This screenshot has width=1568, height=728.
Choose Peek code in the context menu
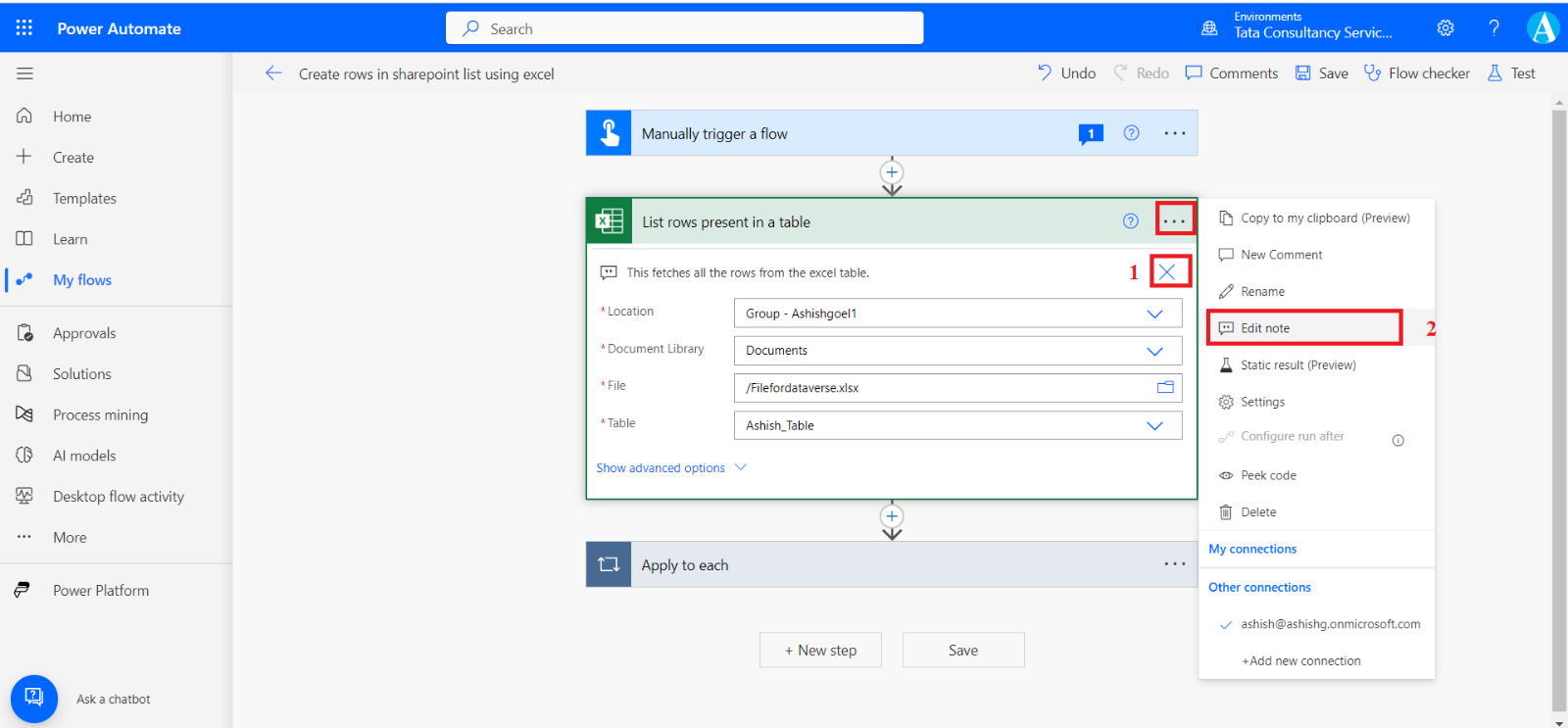click(x=1268, y=475)
